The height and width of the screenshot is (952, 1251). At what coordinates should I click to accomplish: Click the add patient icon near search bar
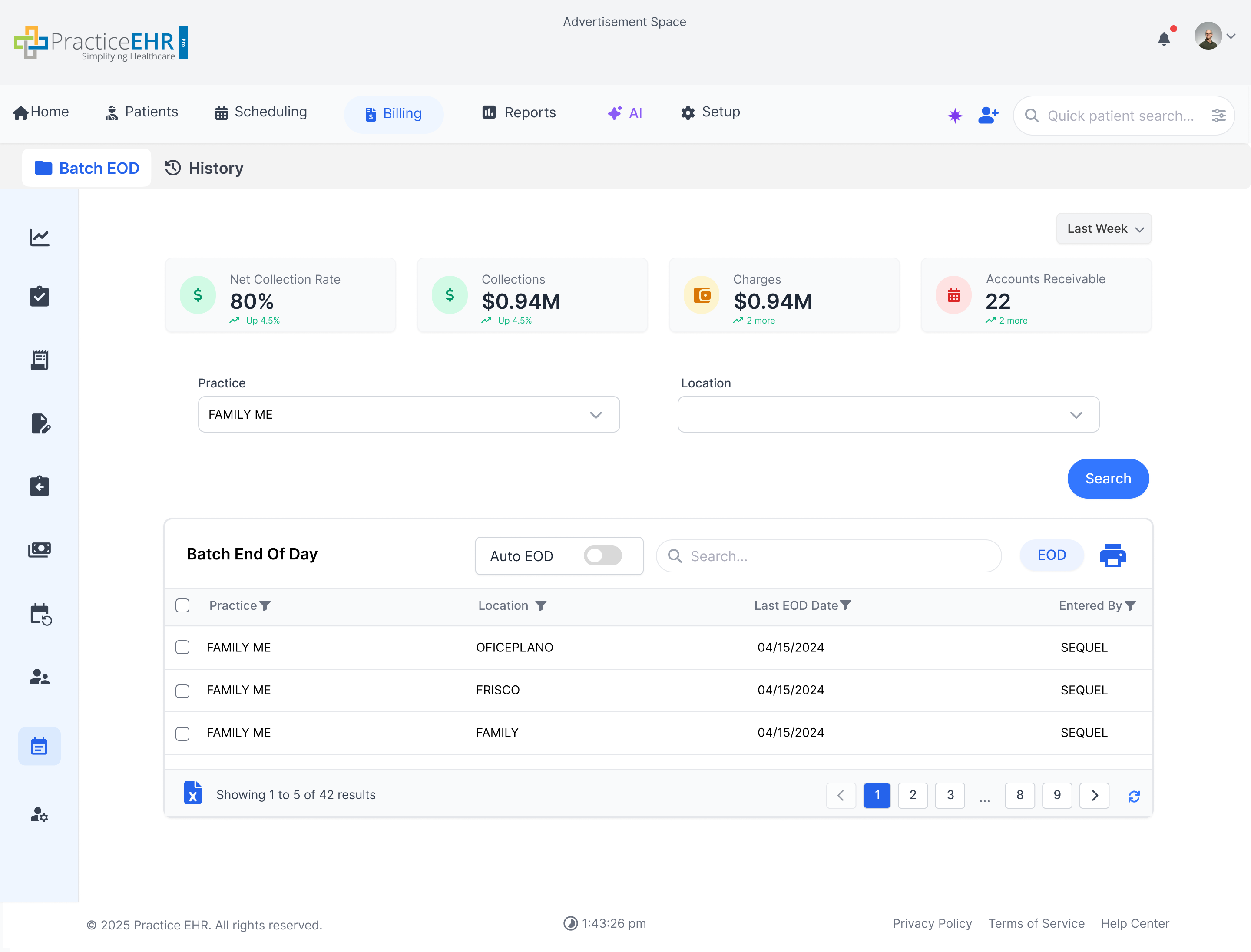(x=989, y=115)
